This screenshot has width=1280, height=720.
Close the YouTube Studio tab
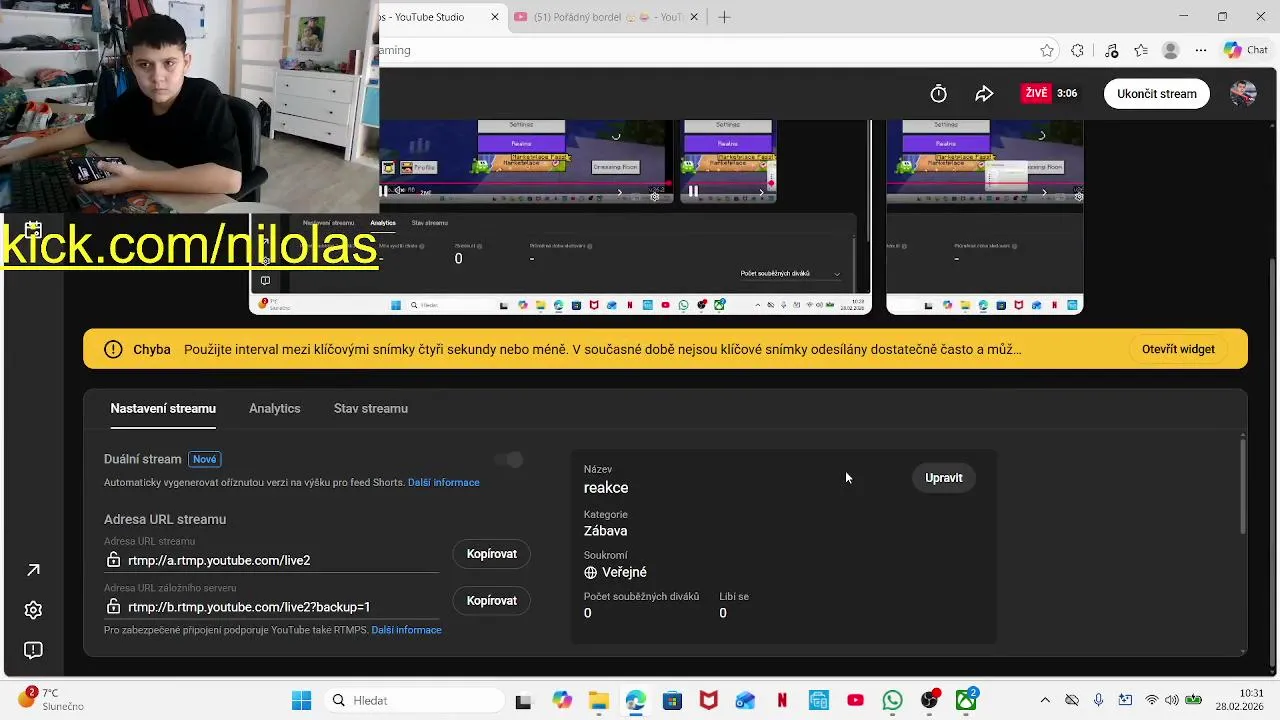(x=495, y=17)
